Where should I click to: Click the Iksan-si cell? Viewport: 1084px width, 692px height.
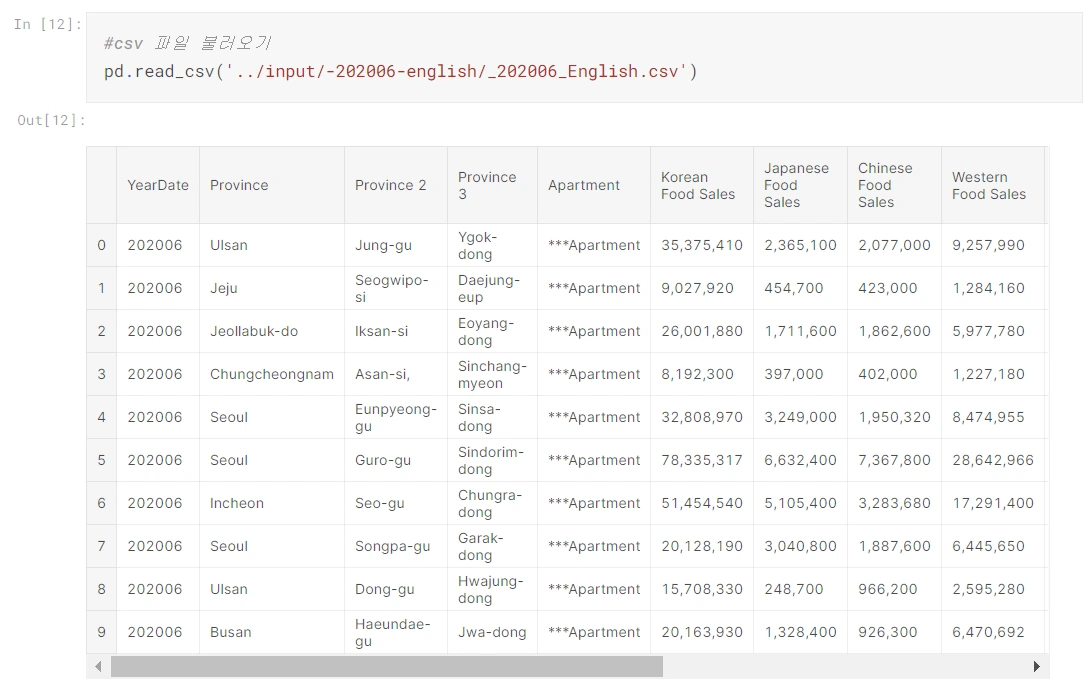pos(395,331)
